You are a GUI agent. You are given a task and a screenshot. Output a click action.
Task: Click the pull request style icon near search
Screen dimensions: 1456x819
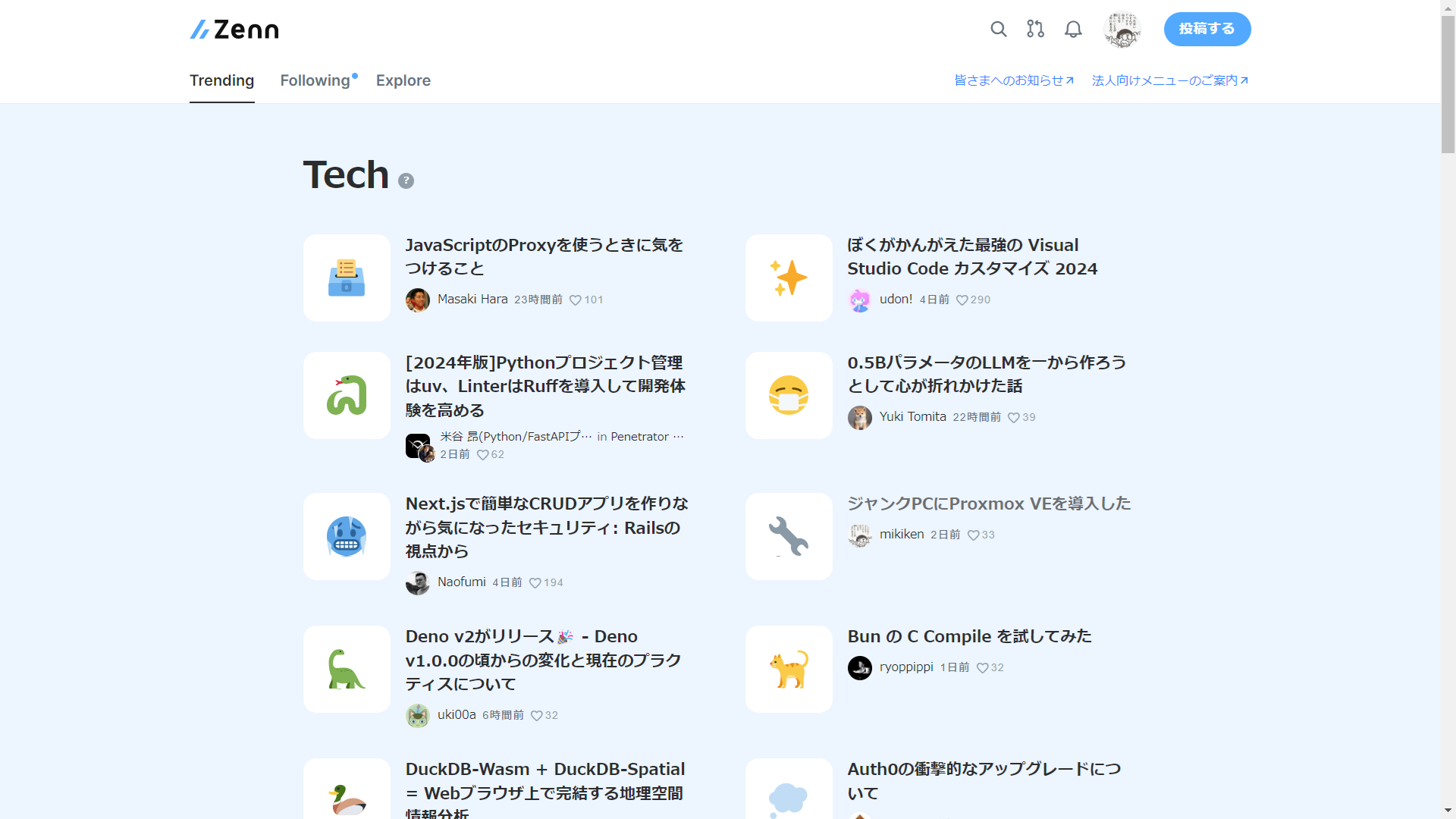(1034, 29)
